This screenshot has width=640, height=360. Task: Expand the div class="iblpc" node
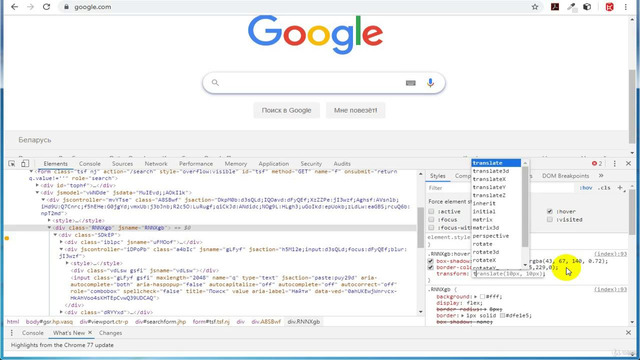(61, 242)
